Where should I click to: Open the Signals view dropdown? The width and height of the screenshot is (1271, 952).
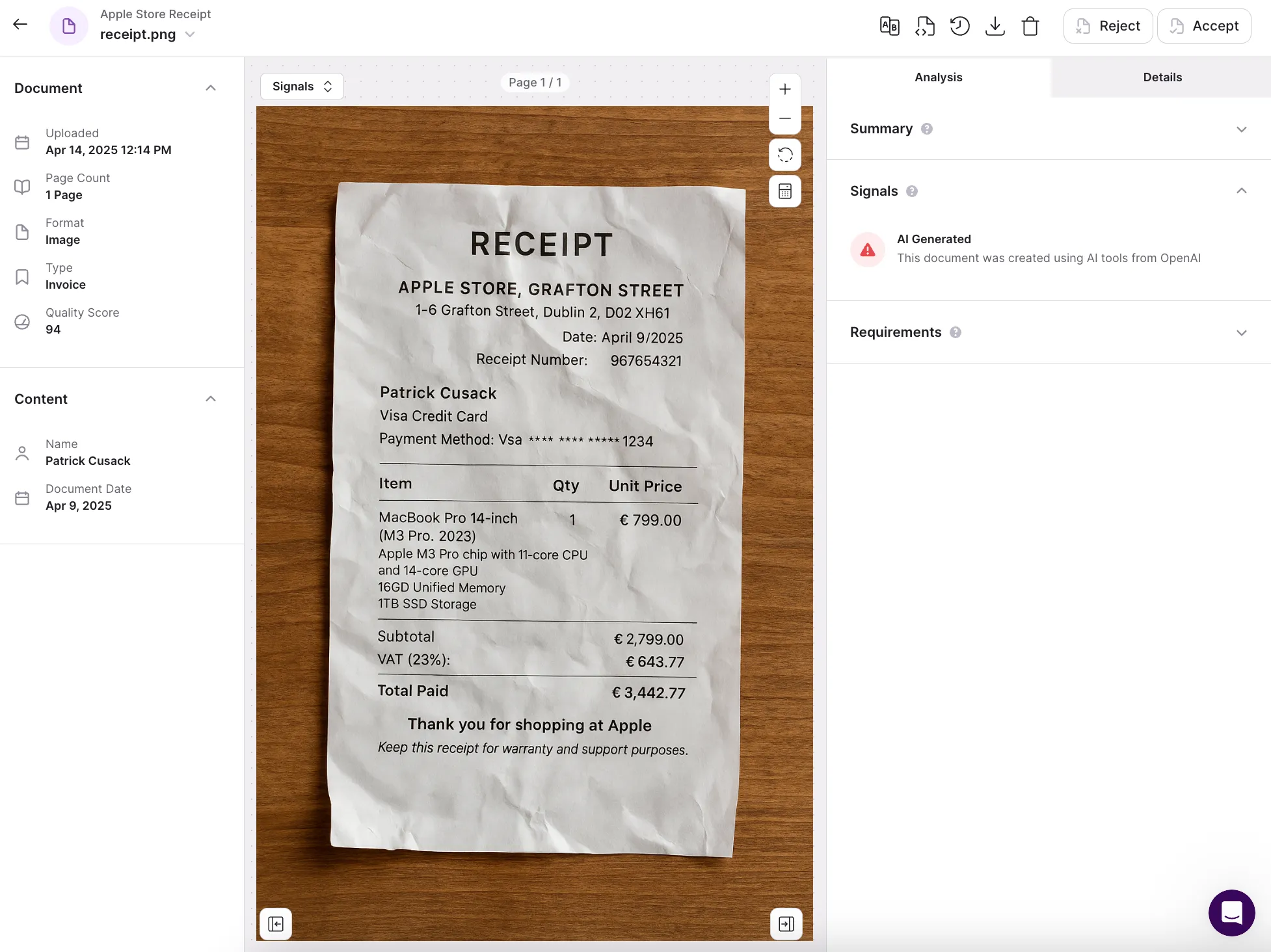[302, 86]
